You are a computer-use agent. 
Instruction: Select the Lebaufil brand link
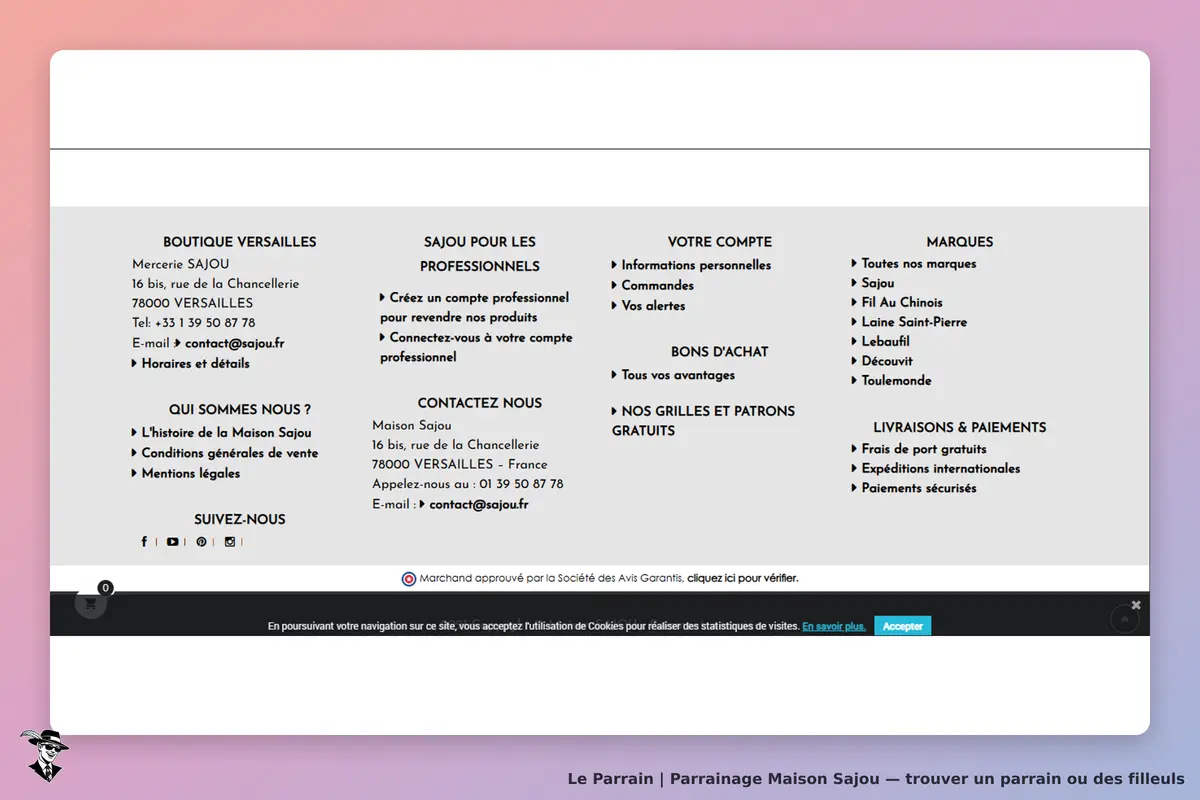coord(886,341)
